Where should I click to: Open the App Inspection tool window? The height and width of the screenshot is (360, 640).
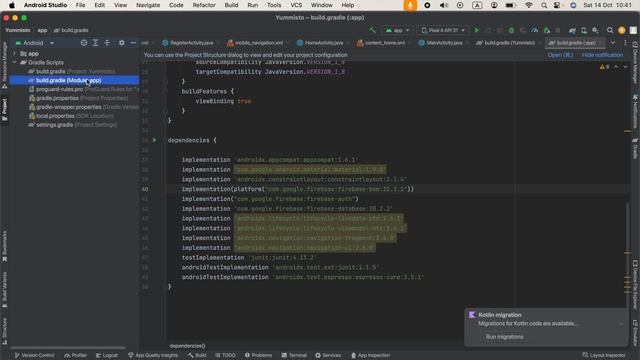371,355
